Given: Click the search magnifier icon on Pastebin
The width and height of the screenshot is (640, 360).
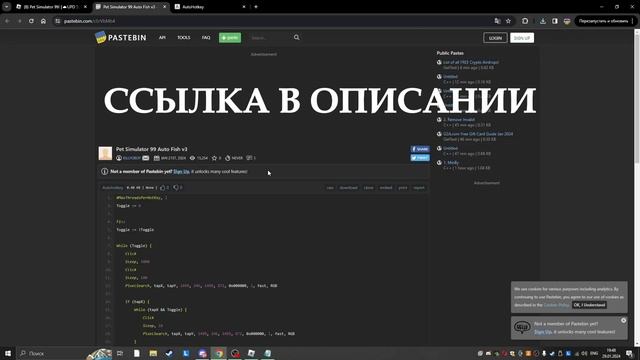Looking at the screenshot, I should coord(297,38).
